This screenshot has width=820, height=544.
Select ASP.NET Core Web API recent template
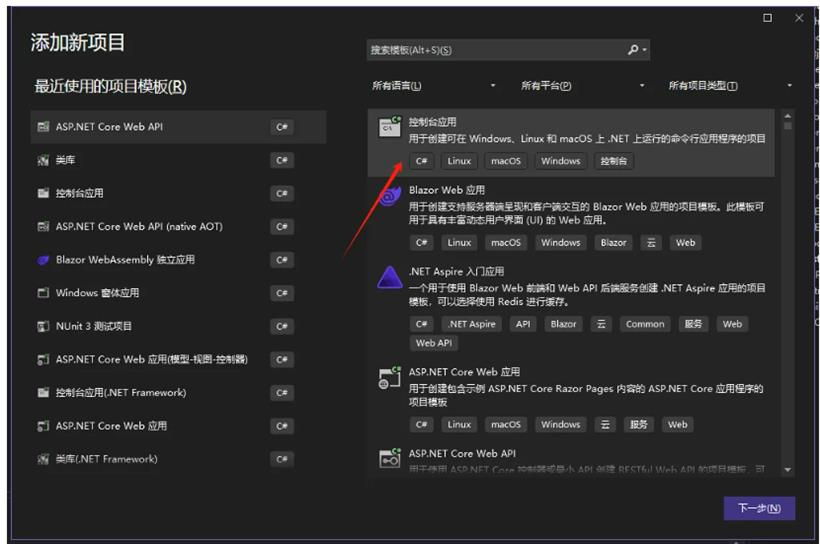point(178,127)
